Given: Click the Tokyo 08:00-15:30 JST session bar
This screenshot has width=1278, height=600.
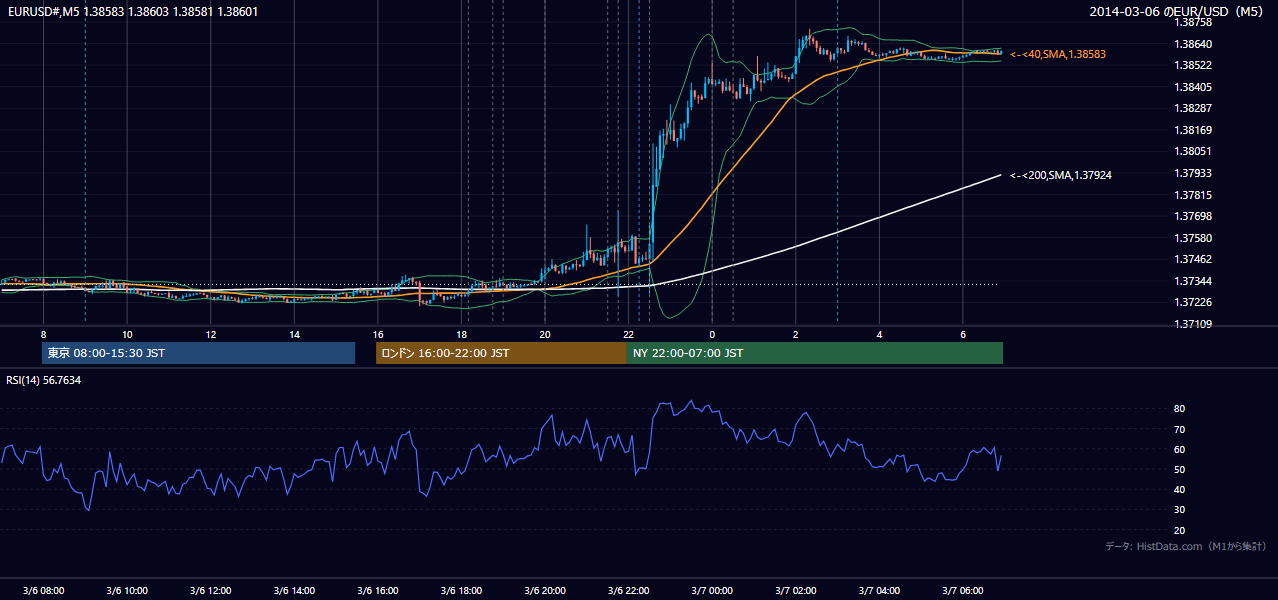Looking at the screenshot, I should pyautogui.click(x=198, y=353).
